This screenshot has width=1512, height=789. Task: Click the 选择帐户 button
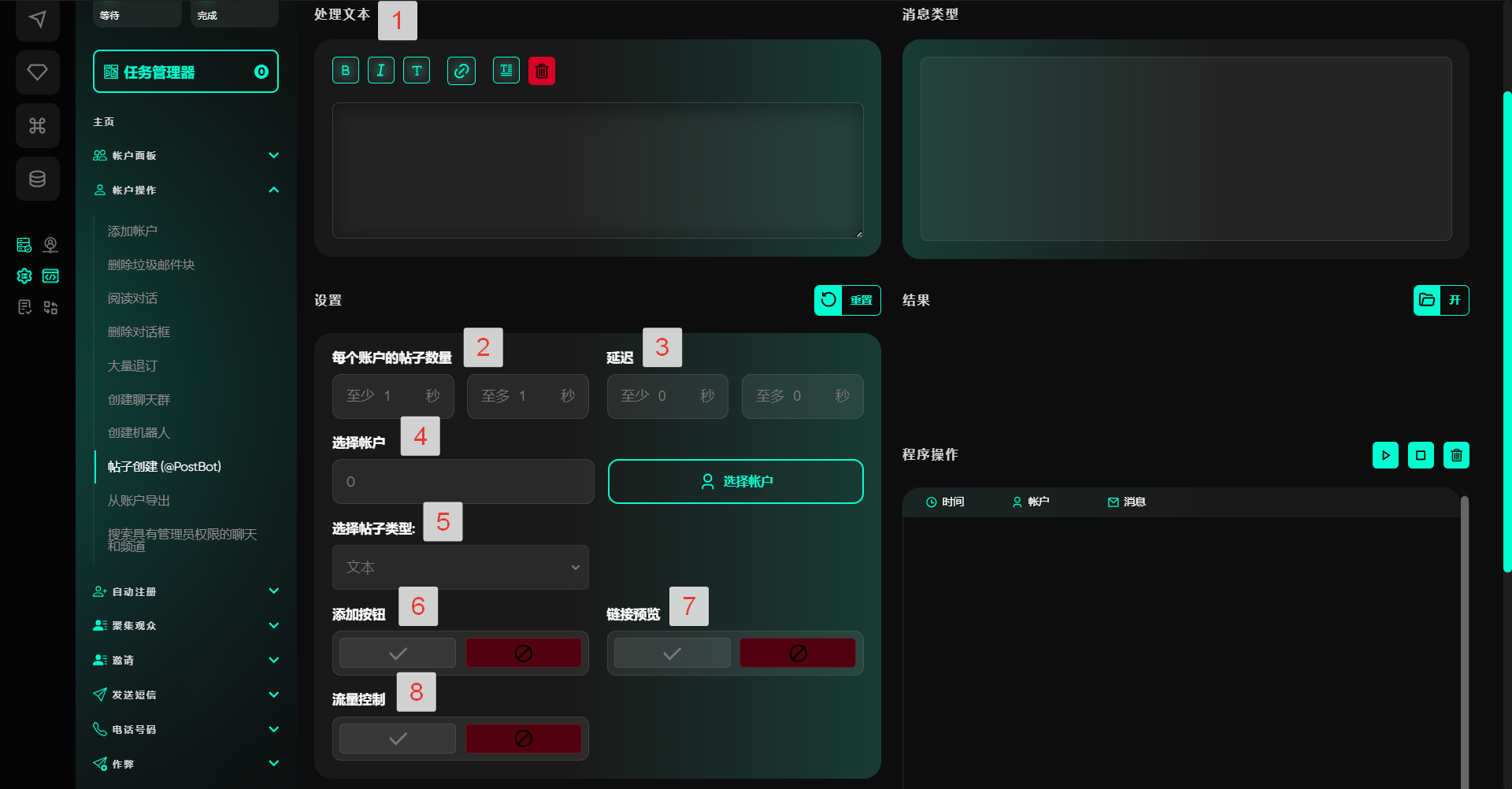[736, 481]
